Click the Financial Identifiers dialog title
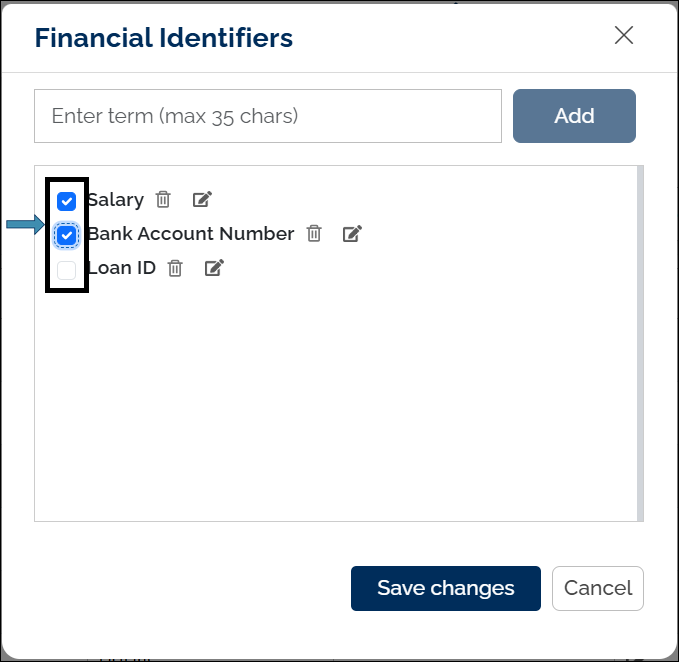Screen dimensions: 679x662 pos(163,38)
